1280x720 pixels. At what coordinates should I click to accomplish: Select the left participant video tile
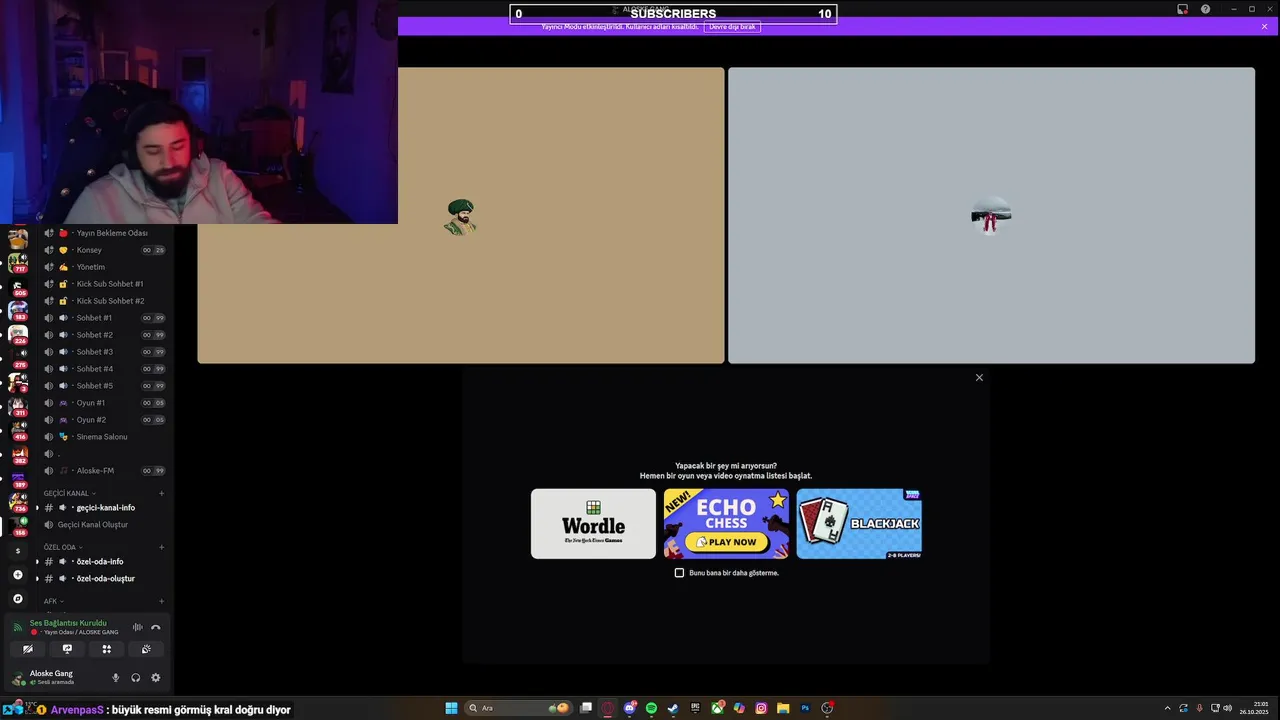tap(460, 215)
